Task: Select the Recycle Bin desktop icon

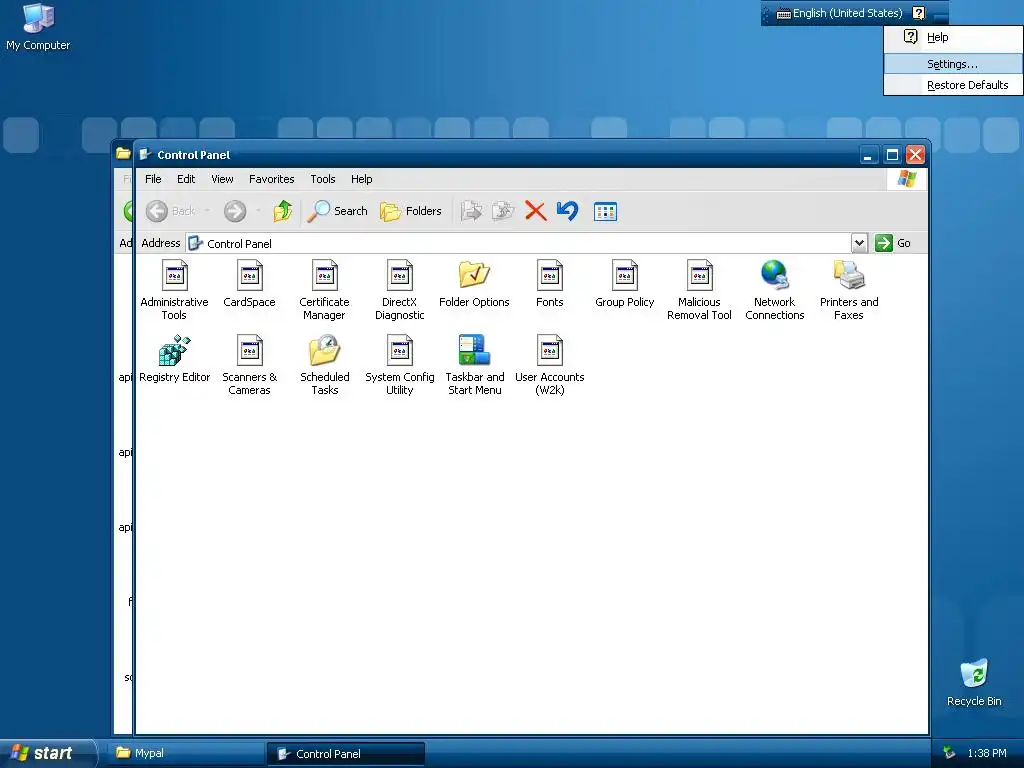Action: [974, 683]
